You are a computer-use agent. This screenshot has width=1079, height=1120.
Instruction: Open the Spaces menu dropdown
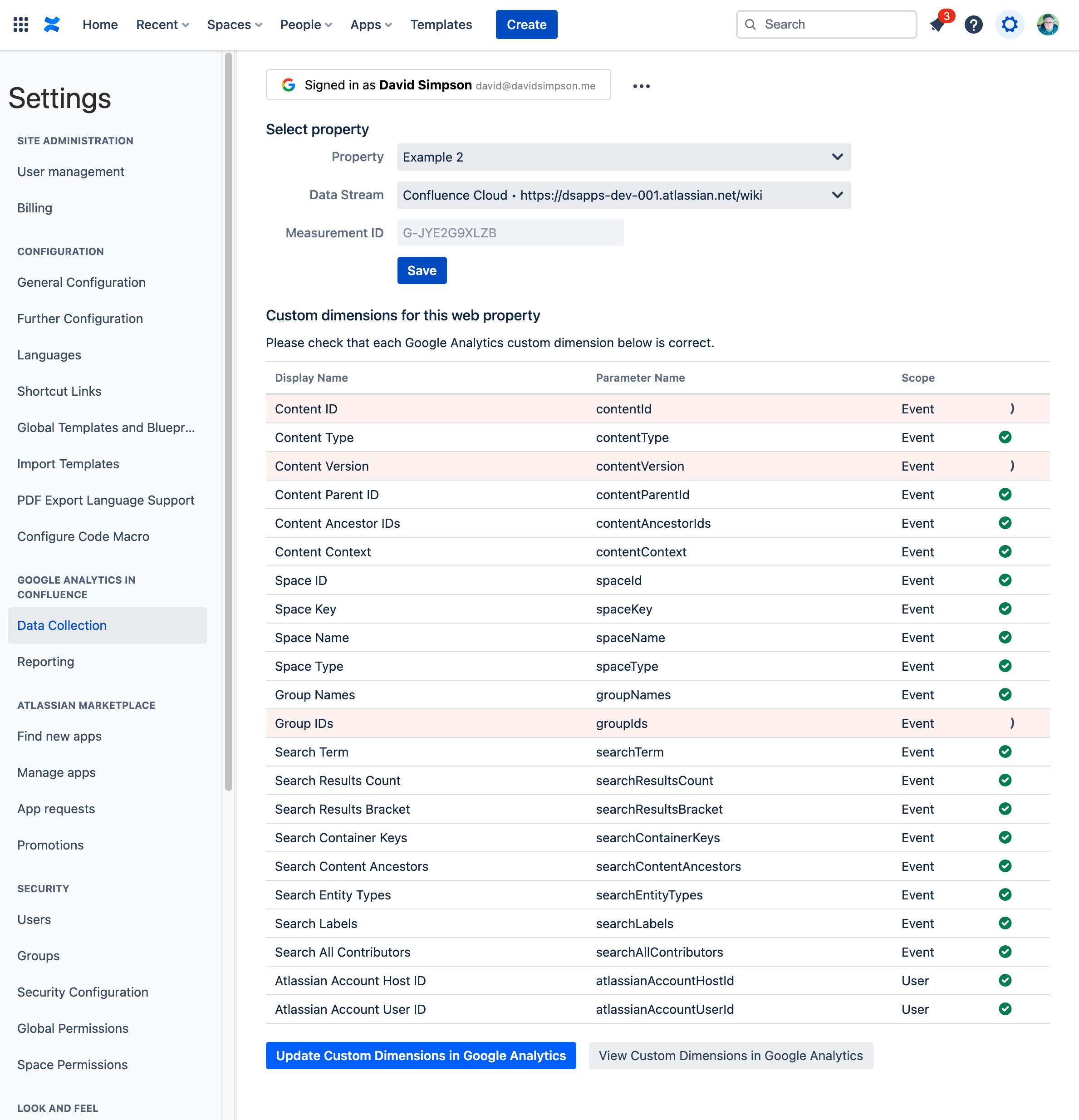234,25
